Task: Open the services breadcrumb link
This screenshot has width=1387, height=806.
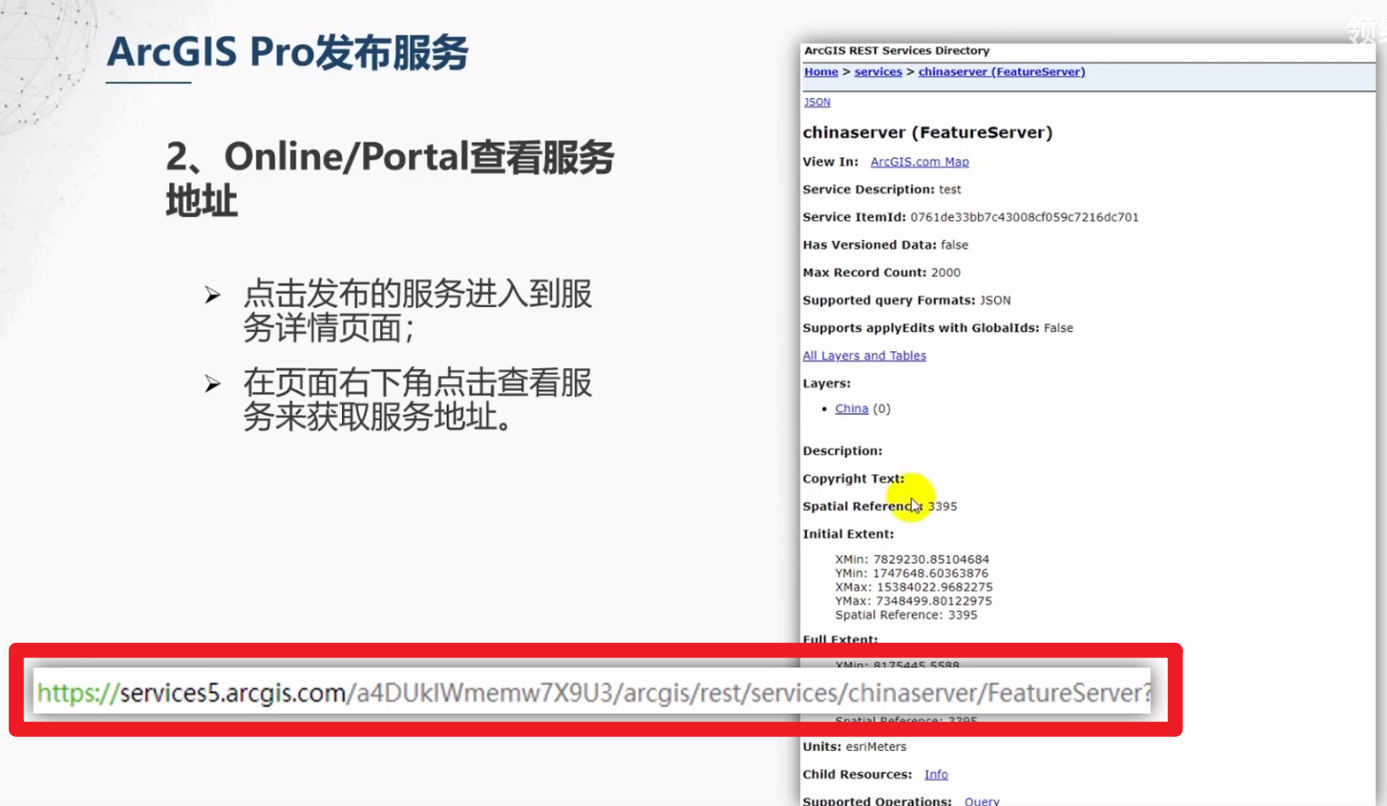Action: coord(878,72)
